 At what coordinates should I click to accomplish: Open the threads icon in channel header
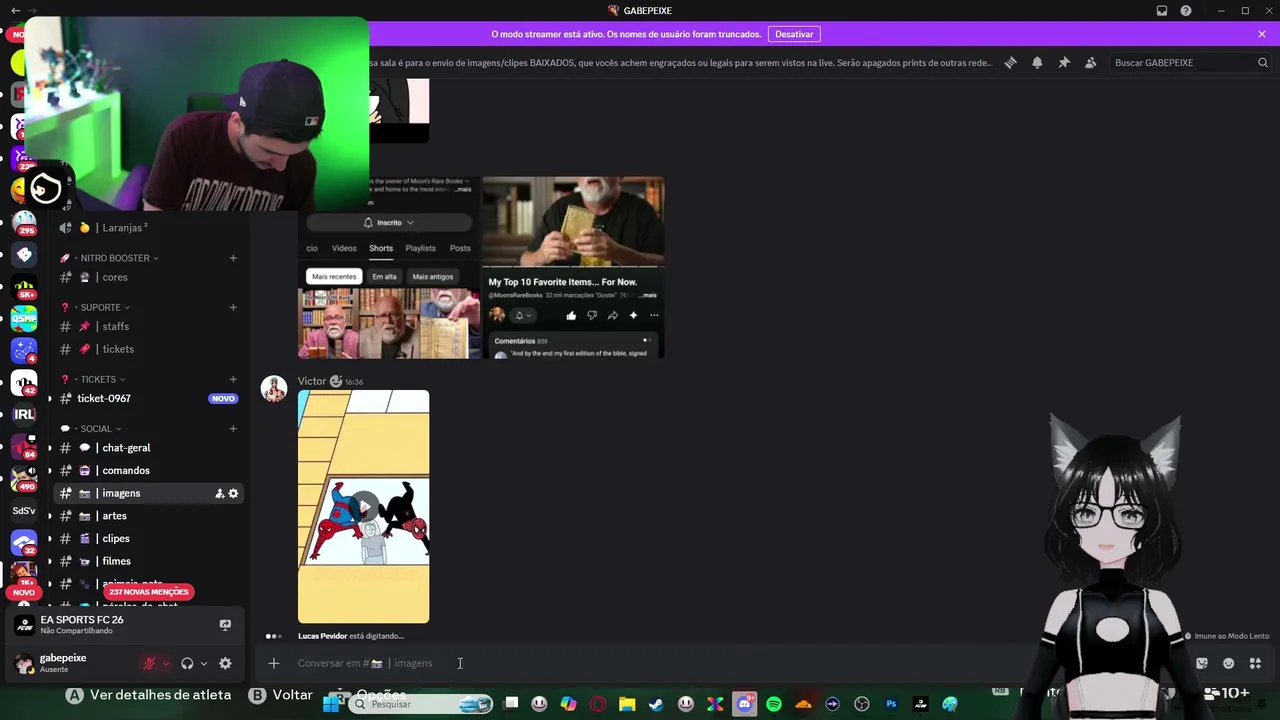coord(1010,62)
